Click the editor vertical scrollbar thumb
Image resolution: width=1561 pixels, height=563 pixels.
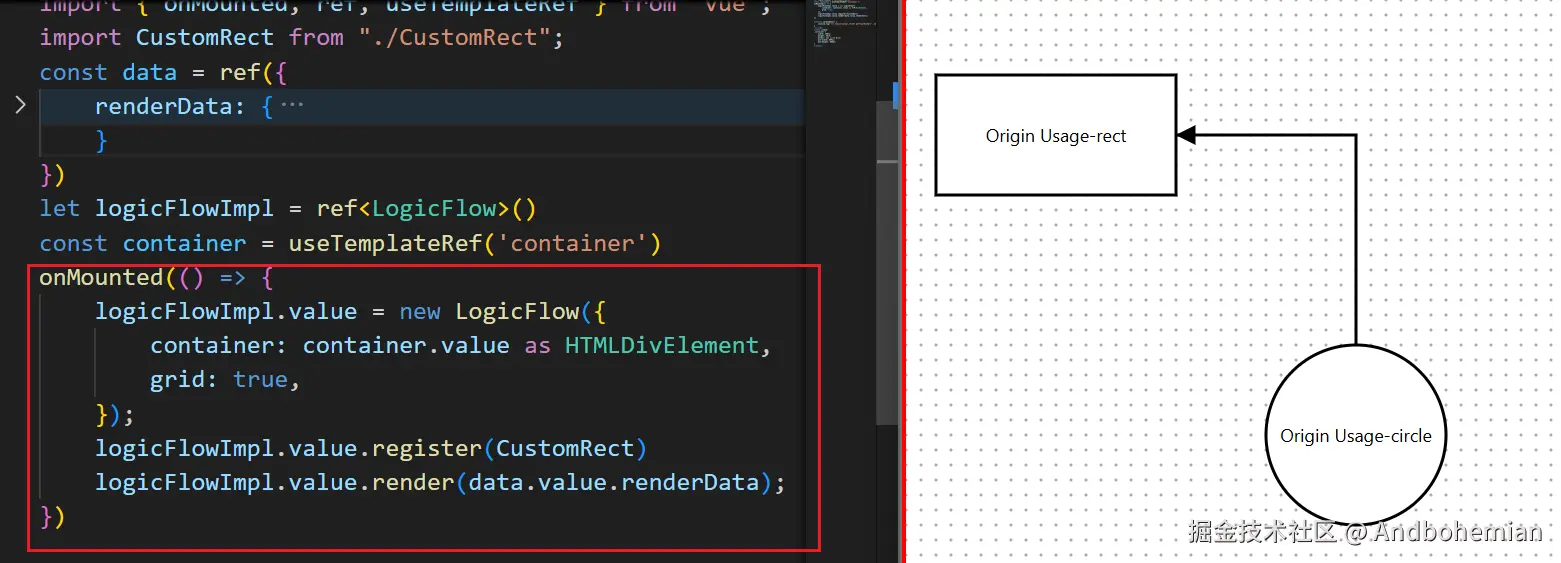point(887,264)
